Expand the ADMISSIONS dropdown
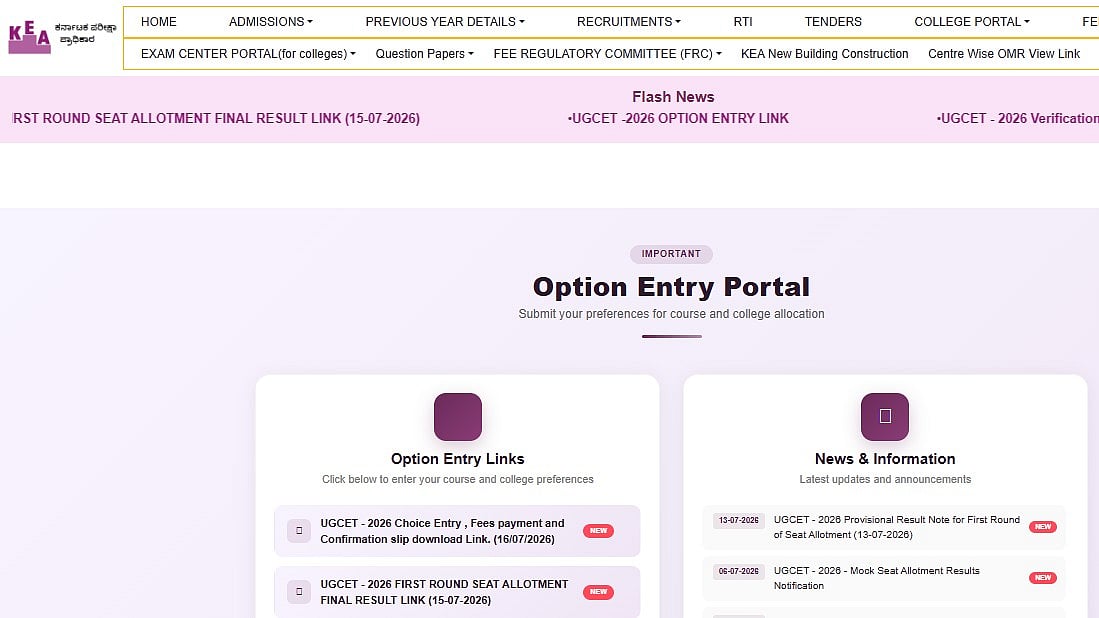The height and width of the screenshot is (618, 1099). [x=271, y=22]
